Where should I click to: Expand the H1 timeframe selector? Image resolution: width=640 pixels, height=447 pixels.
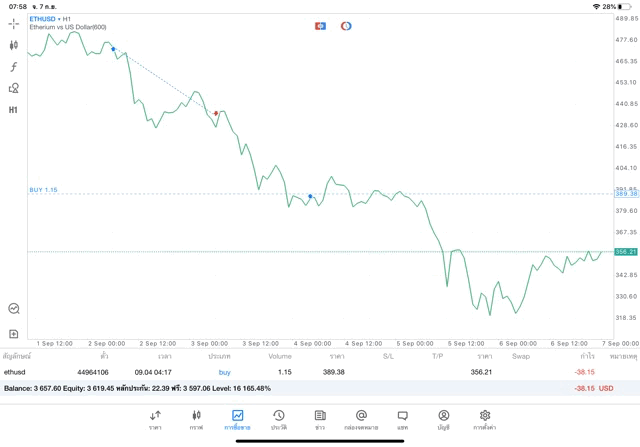[13, 110]
